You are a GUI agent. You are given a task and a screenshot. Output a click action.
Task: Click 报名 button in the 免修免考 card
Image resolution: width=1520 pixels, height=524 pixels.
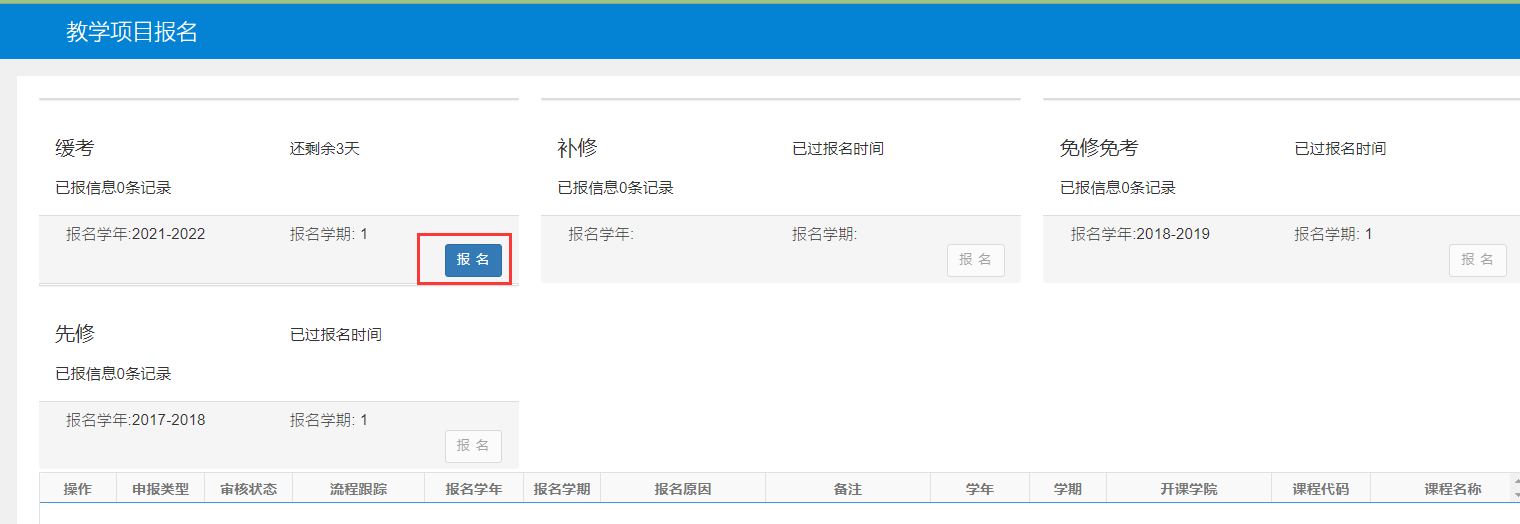(1477, 260)
